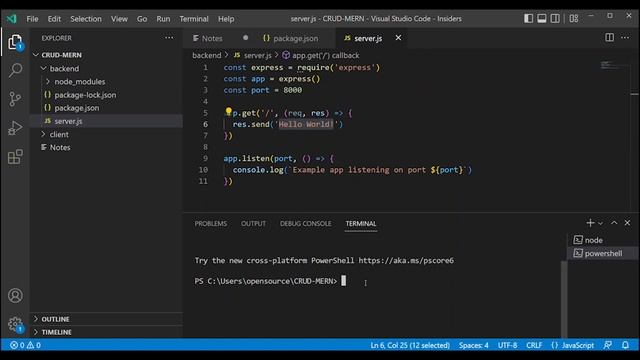640x360 pixels.
Task: Open the Run and Debug view icon
Action: pos(15,128)
